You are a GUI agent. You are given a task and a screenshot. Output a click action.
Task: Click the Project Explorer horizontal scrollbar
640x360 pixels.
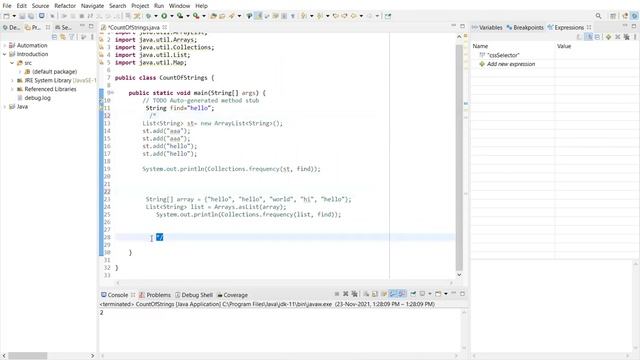pyautogui.click(x=28, y=356)
